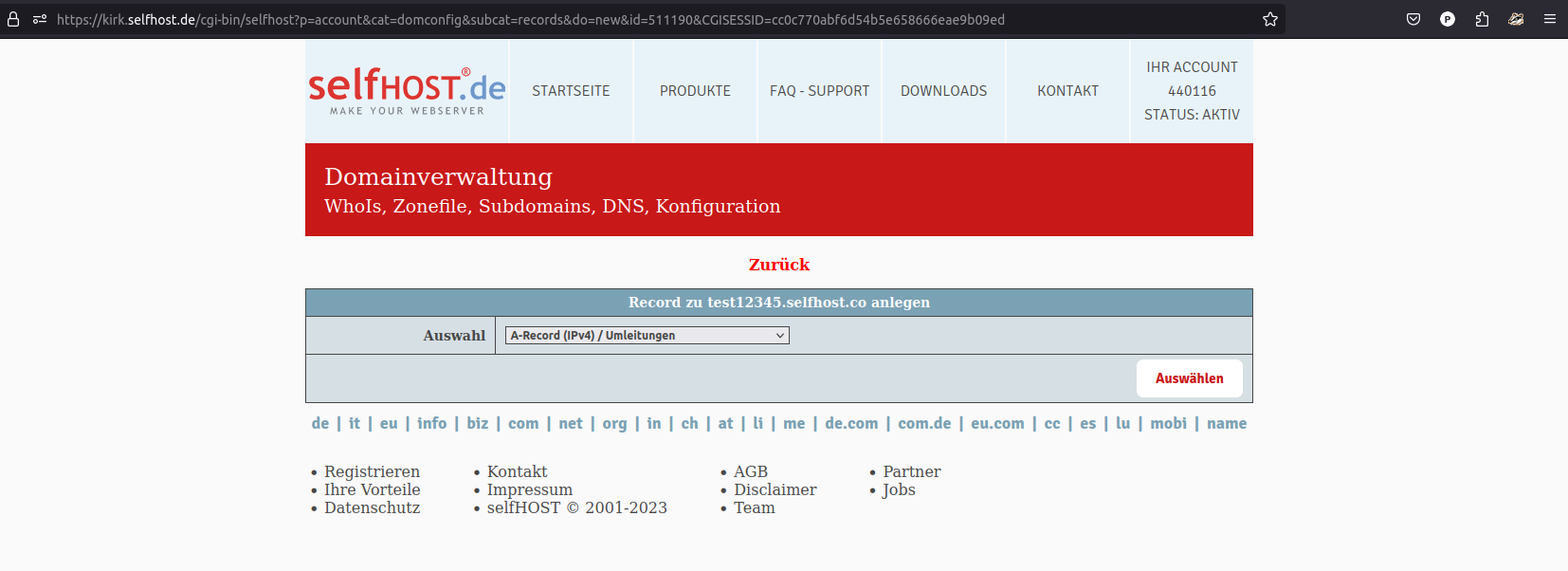Open the Impressum footer link
This screenshot has height=571, width=1568.
(x=529, y=489)
